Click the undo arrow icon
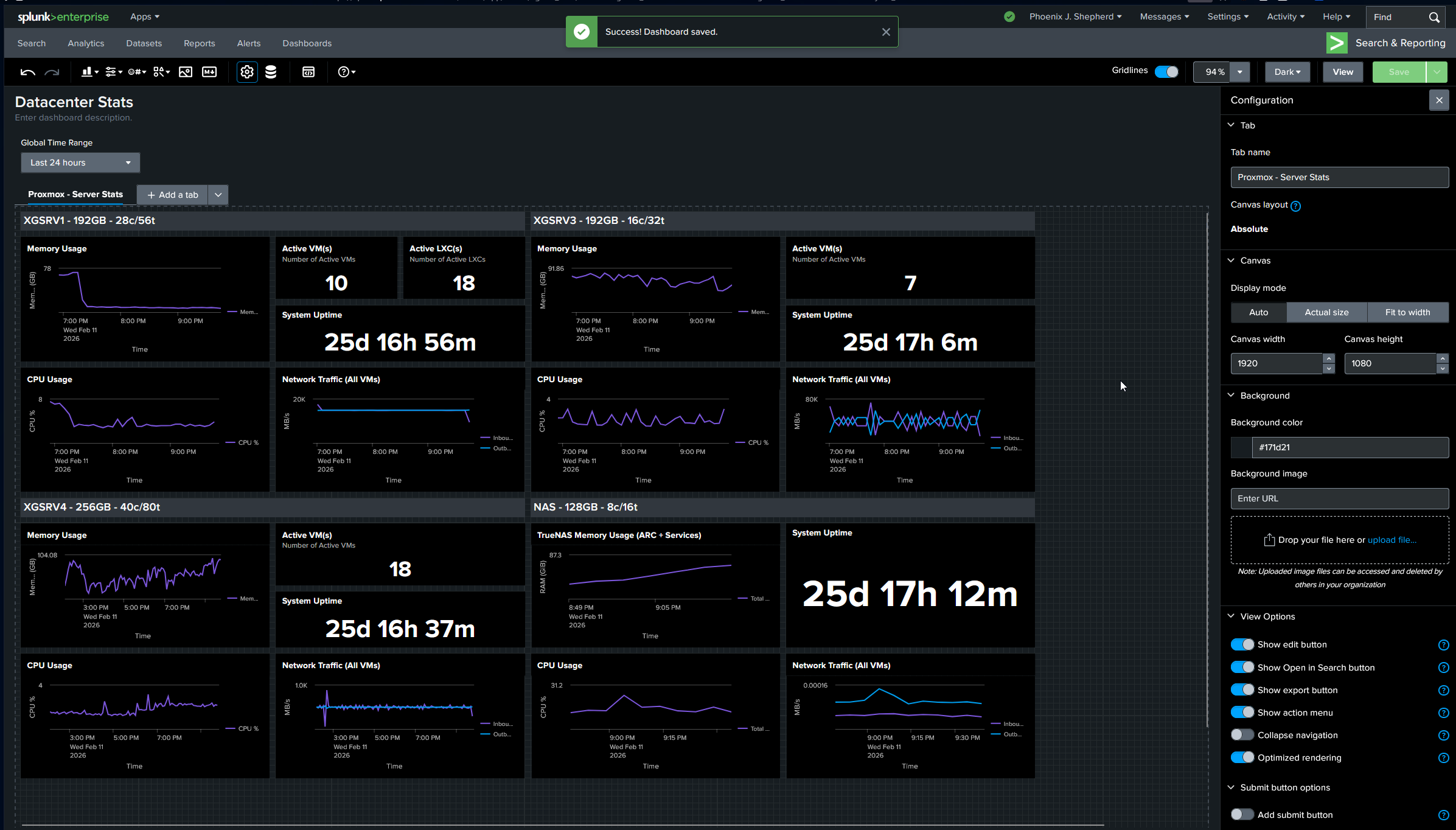The image size is (1456, 830). click(27, 72)
